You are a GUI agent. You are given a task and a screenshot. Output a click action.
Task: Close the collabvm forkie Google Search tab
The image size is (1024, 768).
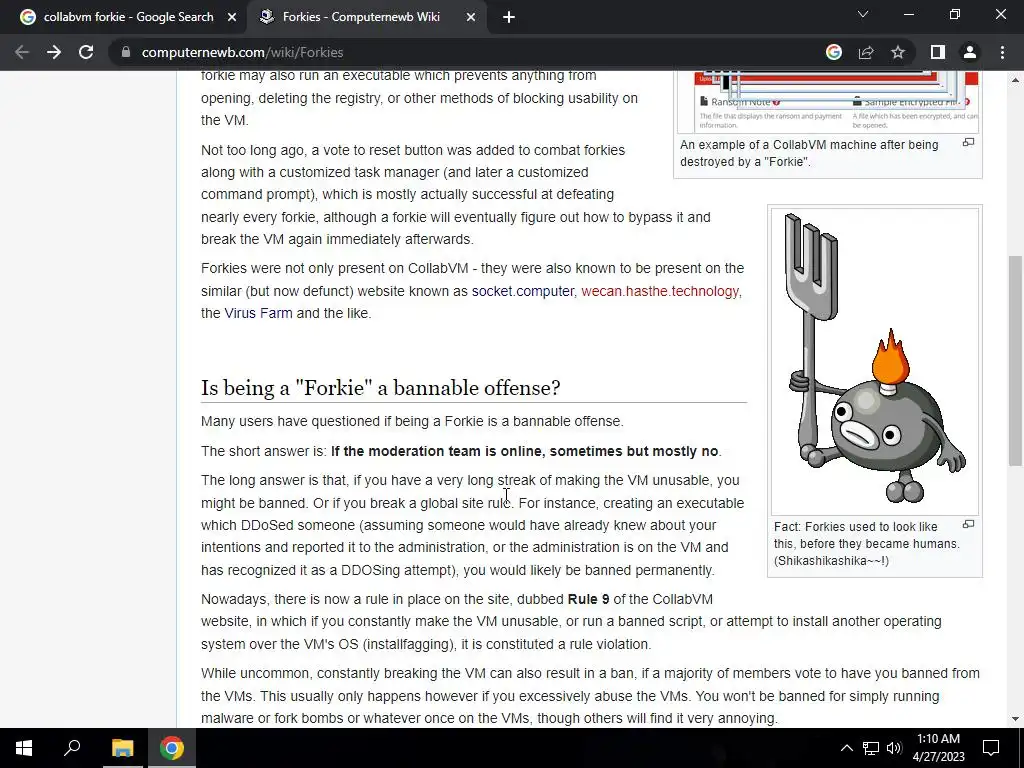coord(232,17)
